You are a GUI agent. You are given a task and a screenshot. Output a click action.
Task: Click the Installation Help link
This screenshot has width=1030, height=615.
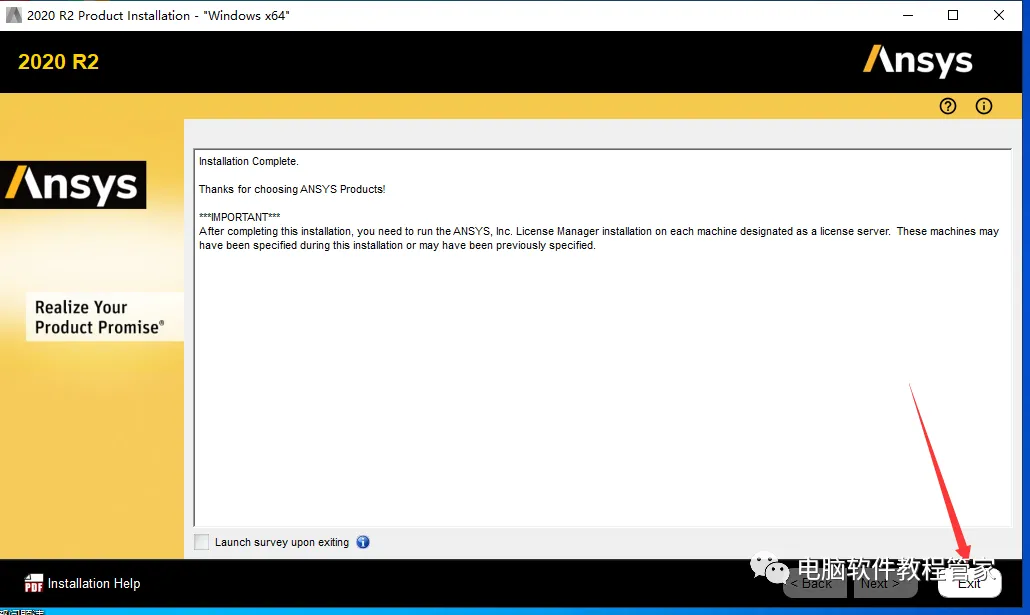click(x=94, y=583)
